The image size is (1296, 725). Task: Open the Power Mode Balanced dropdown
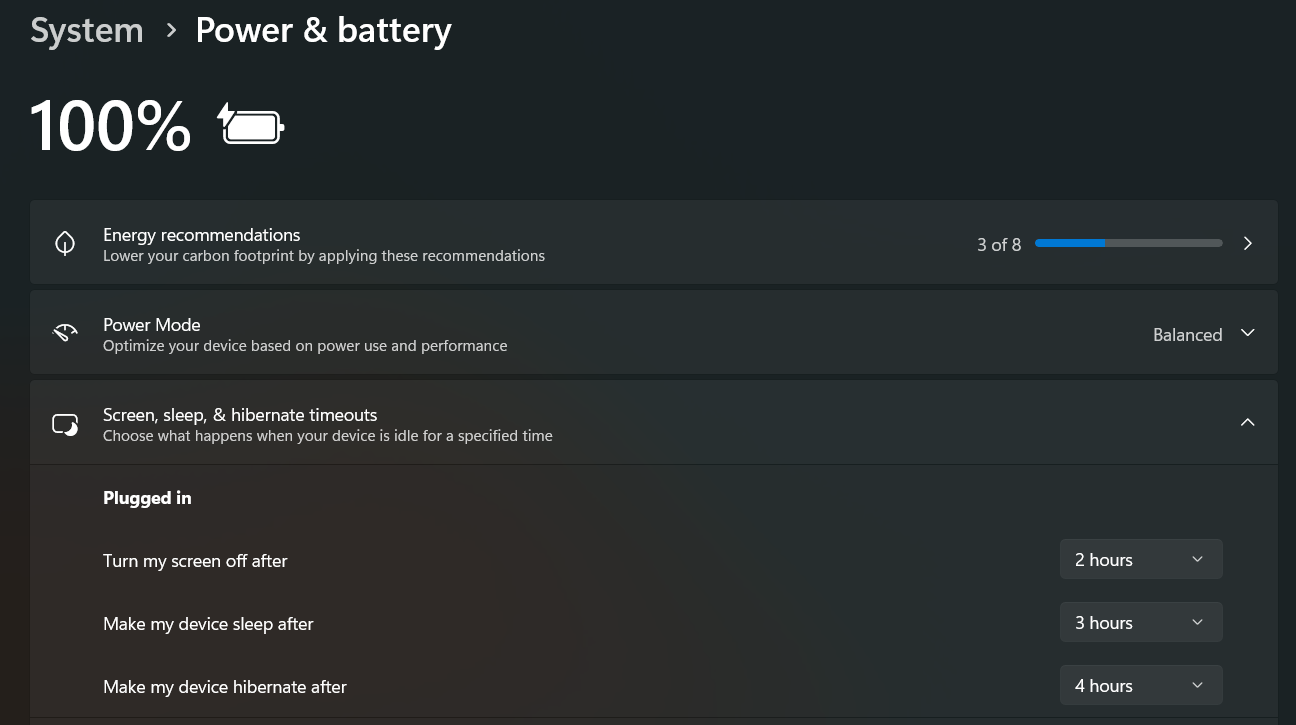[x=1203, y=334]
